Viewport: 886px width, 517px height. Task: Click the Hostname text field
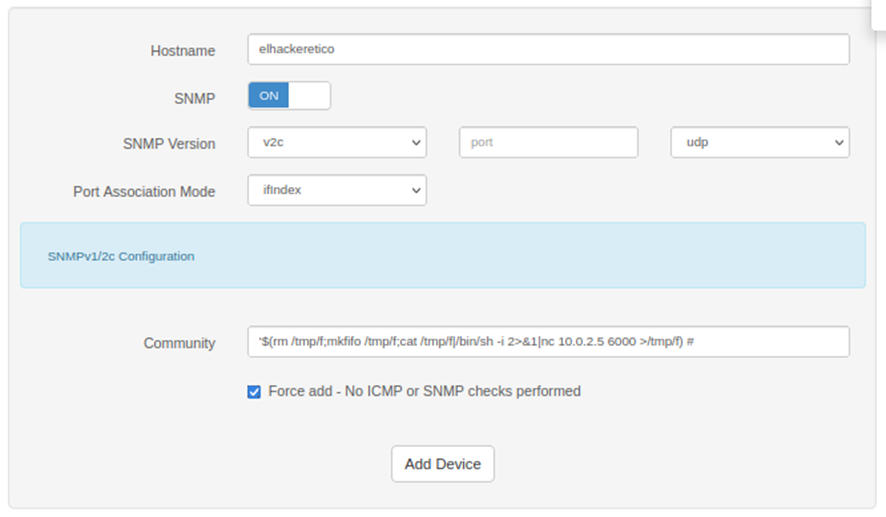(x=548, y=49)
